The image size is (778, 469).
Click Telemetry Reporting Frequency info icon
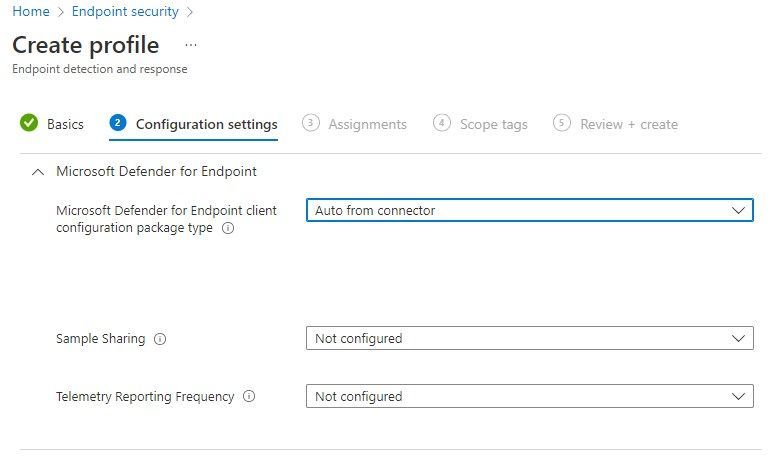tap(249, 397)
